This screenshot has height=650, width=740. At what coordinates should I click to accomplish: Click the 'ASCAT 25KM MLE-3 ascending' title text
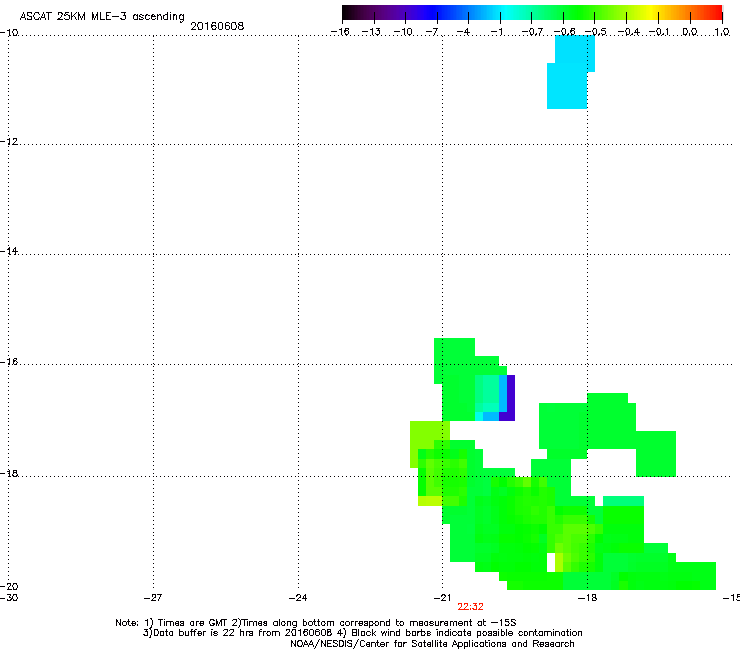[x=102, y=17]
